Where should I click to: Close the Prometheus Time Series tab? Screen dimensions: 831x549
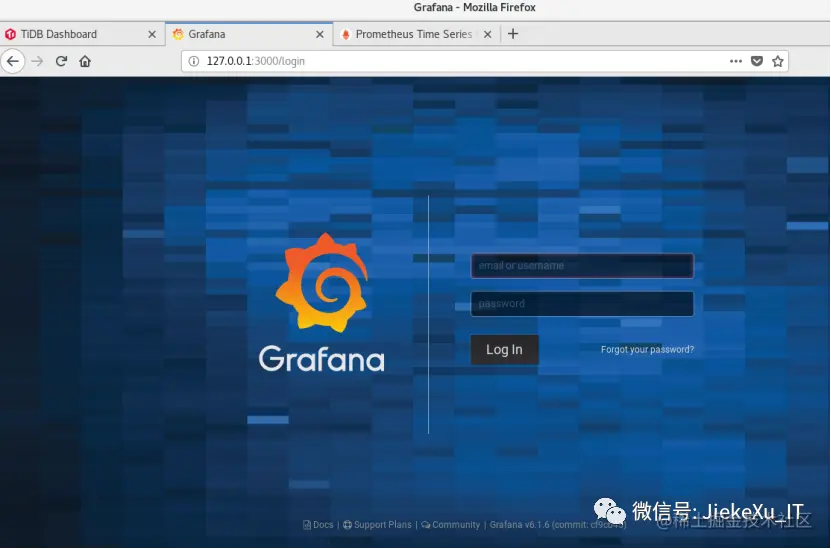488,34
